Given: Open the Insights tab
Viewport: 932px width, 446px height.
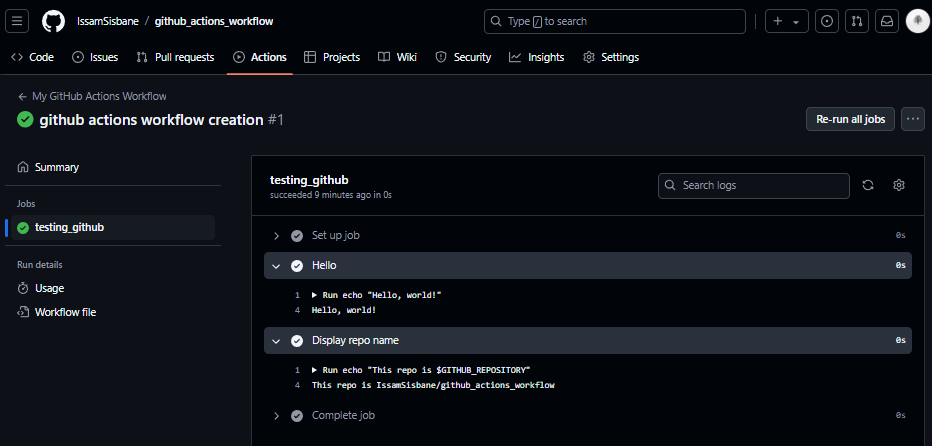Looking at the screenshot, I should click(537, 57).
